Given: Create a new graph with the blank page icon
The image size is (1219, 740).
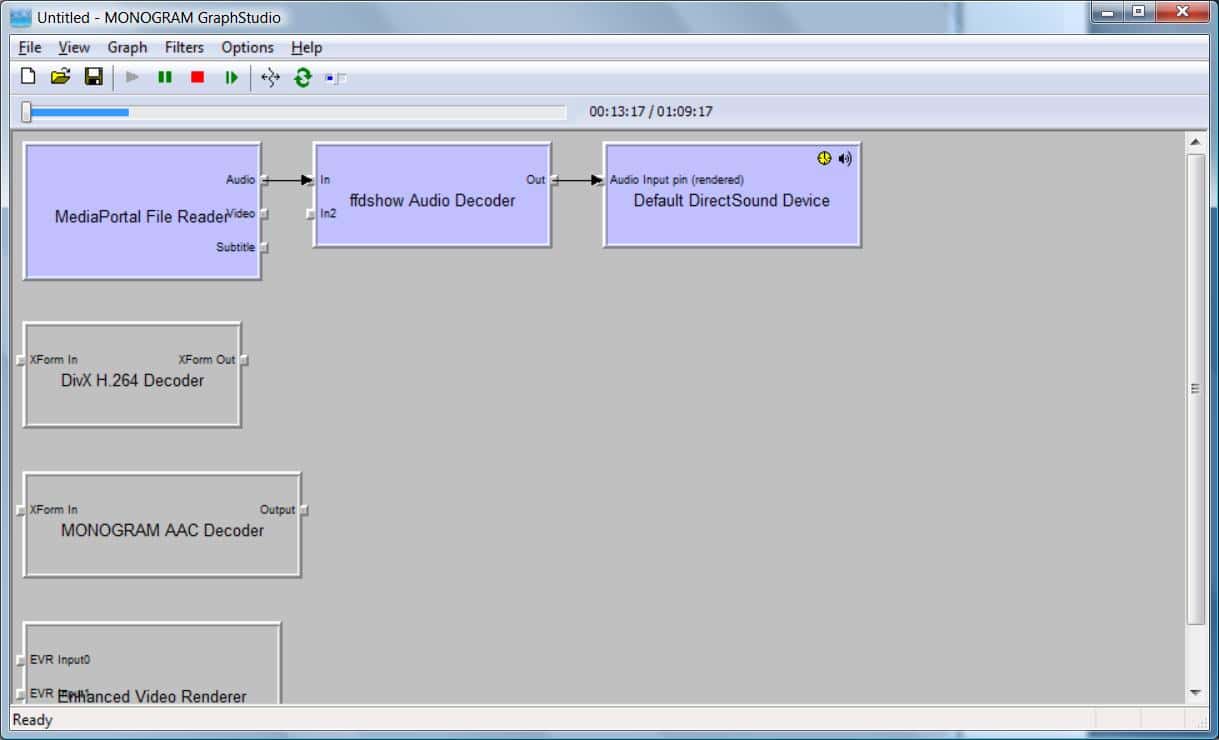Looking at the screenshot, I should coord(28,77).
